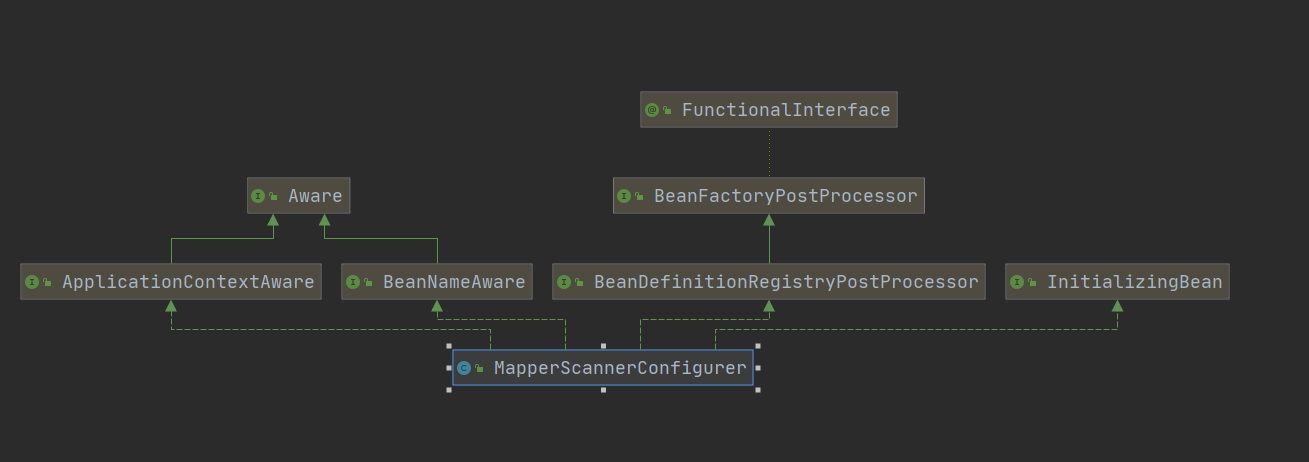Screen dimensions: 1309x462
Task: Select the BeanNameAware node
Action: pos(437,282)
